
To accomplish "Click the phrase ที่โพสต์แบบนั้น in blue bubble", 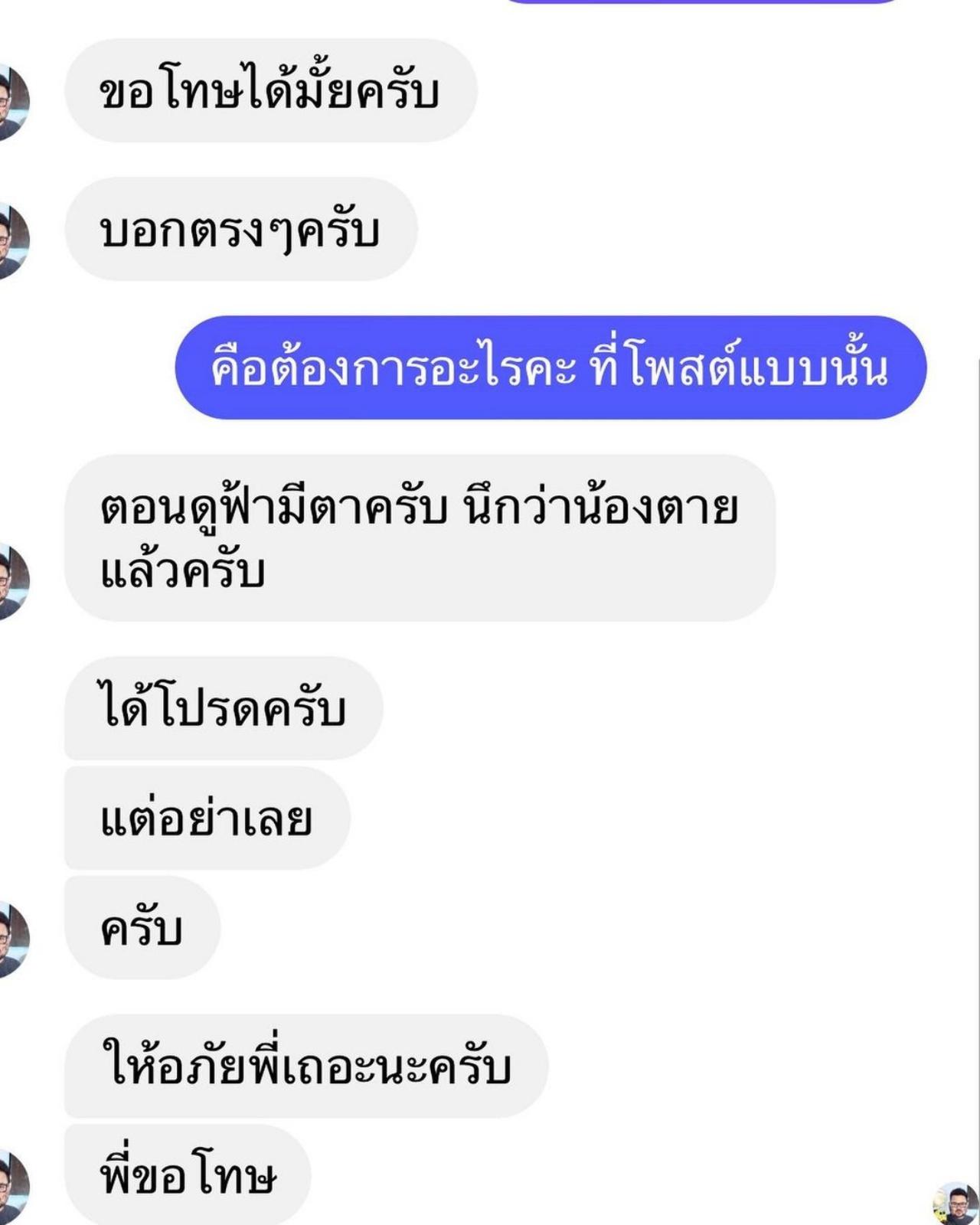I will [739, 369].
